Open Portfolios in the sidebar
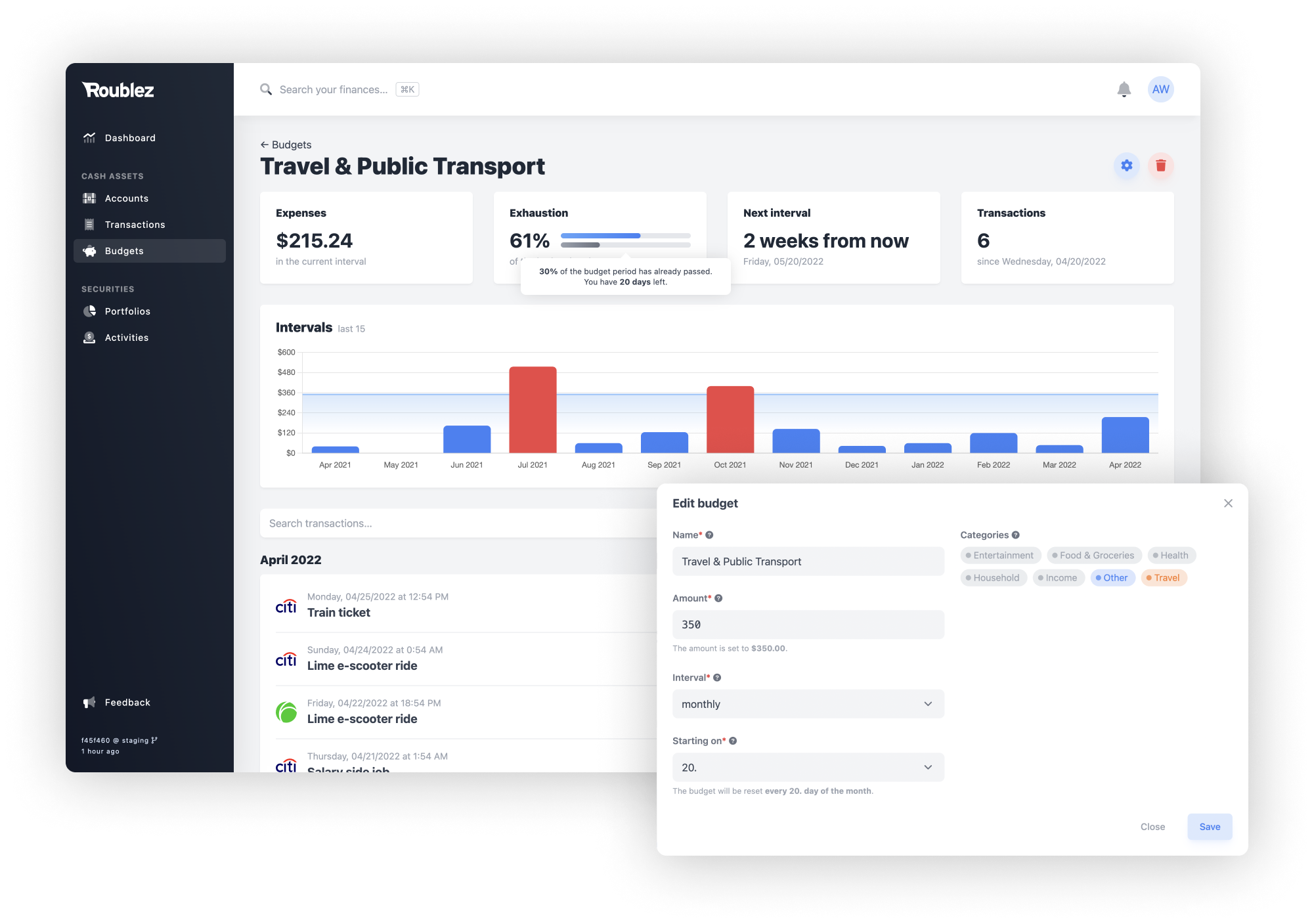1314x924 pixels. point(149,311)
